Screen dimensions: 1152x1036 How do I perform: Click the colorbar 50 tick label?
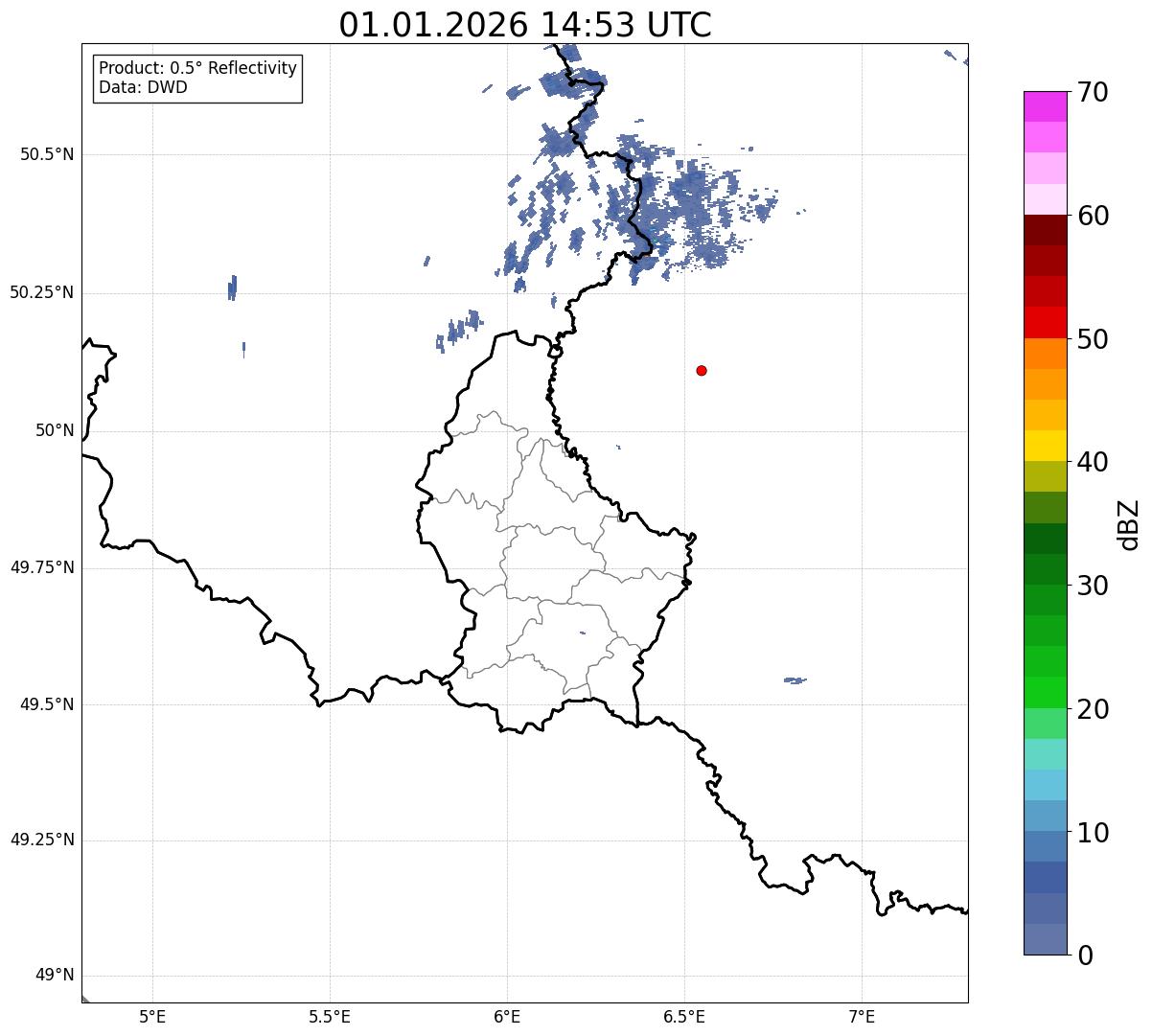(1093, 339)
